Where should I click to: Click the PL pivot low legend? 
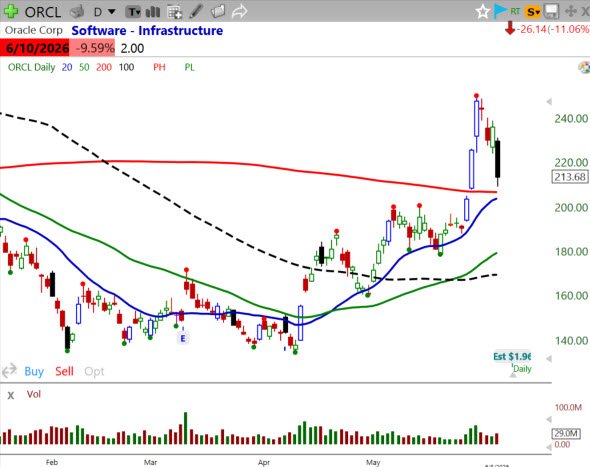point(190,67)
